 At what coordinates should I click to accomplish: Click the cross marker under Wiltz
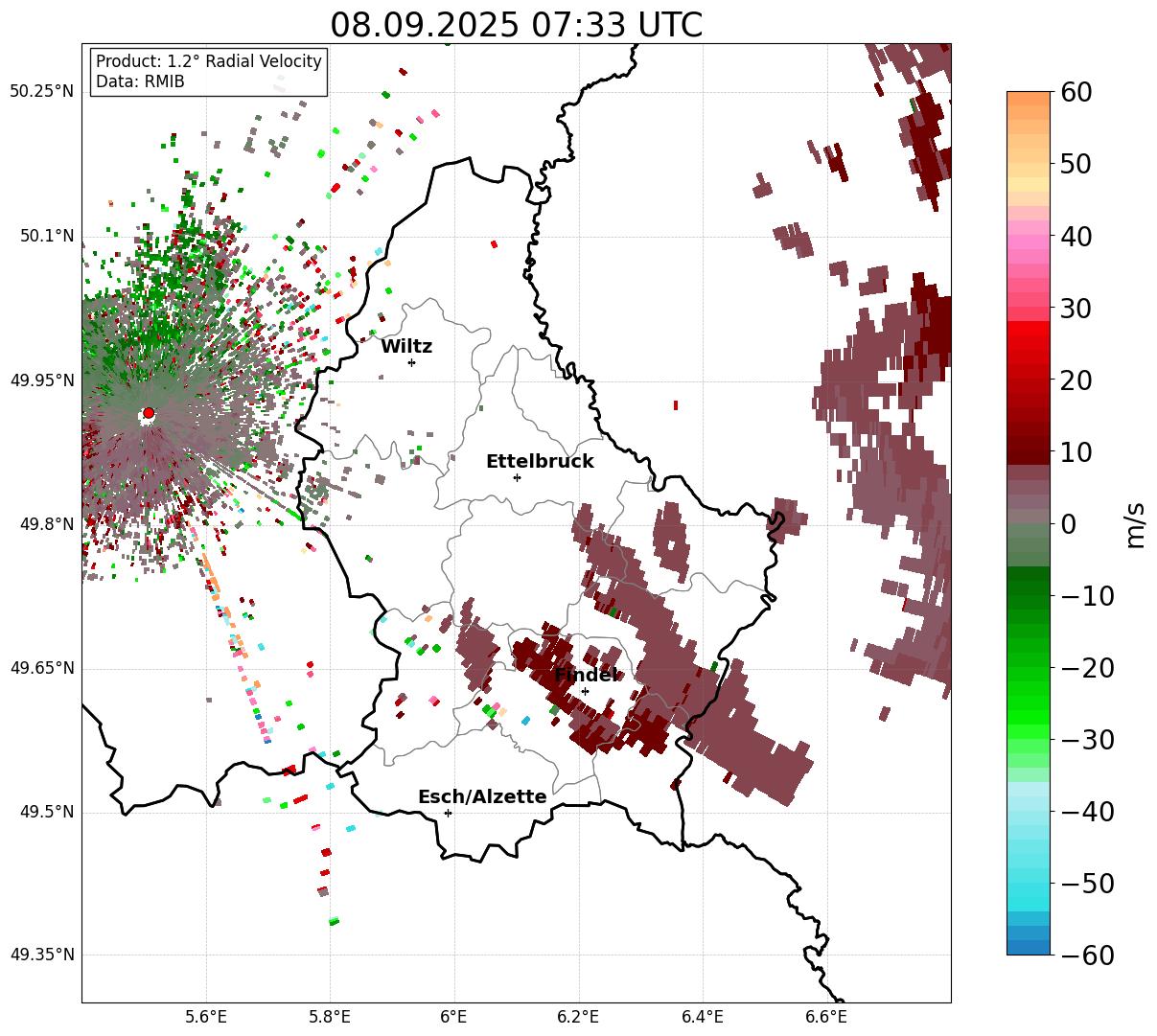point(411,362)
